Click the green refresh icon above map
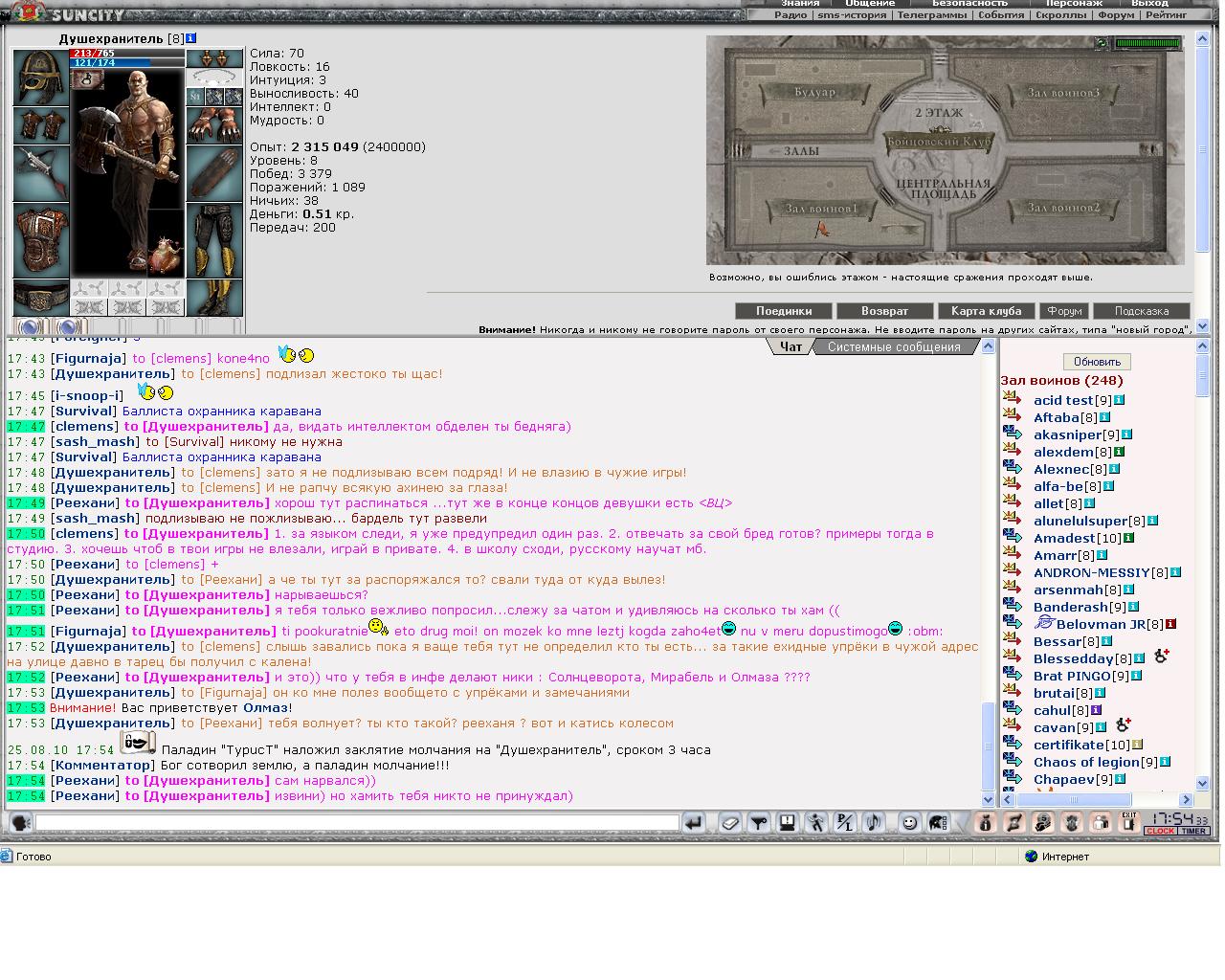Image resolution: width=1225 pixels, height=980 pixels. click(1102, 43)
